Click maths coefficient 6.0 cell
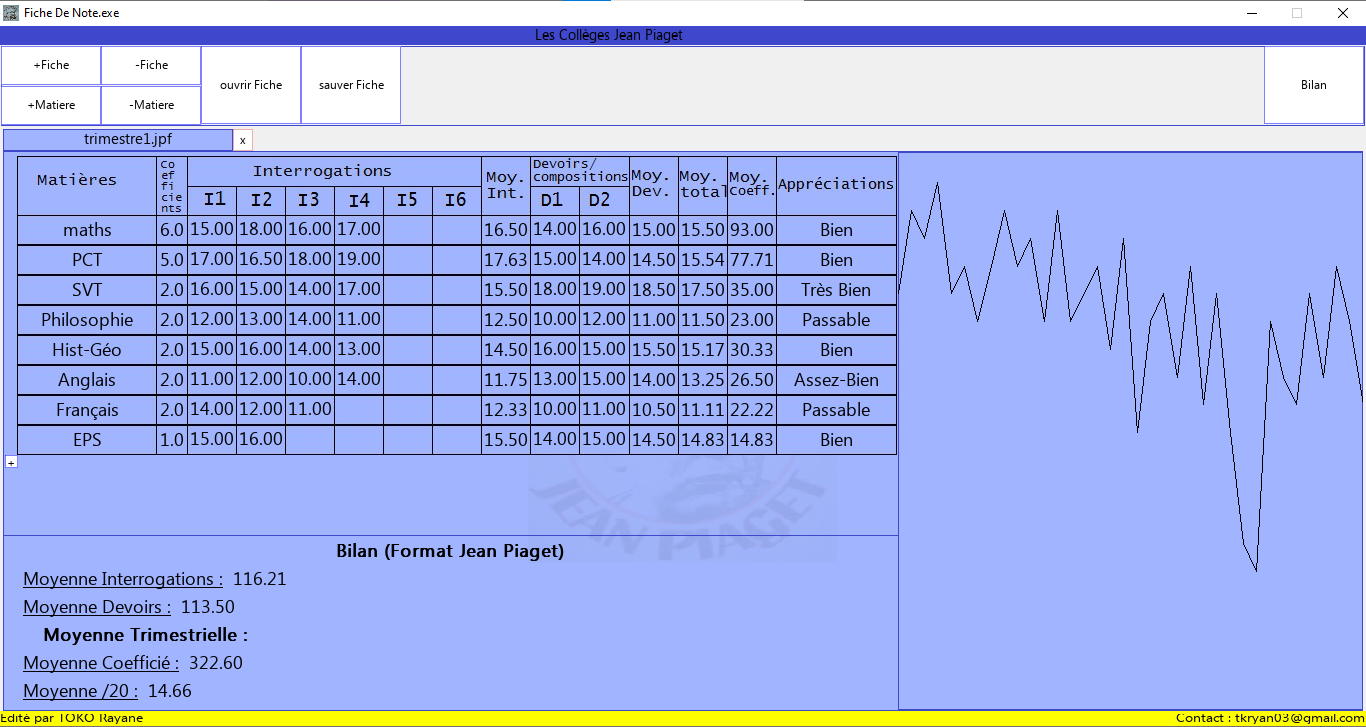 point(172,230)
